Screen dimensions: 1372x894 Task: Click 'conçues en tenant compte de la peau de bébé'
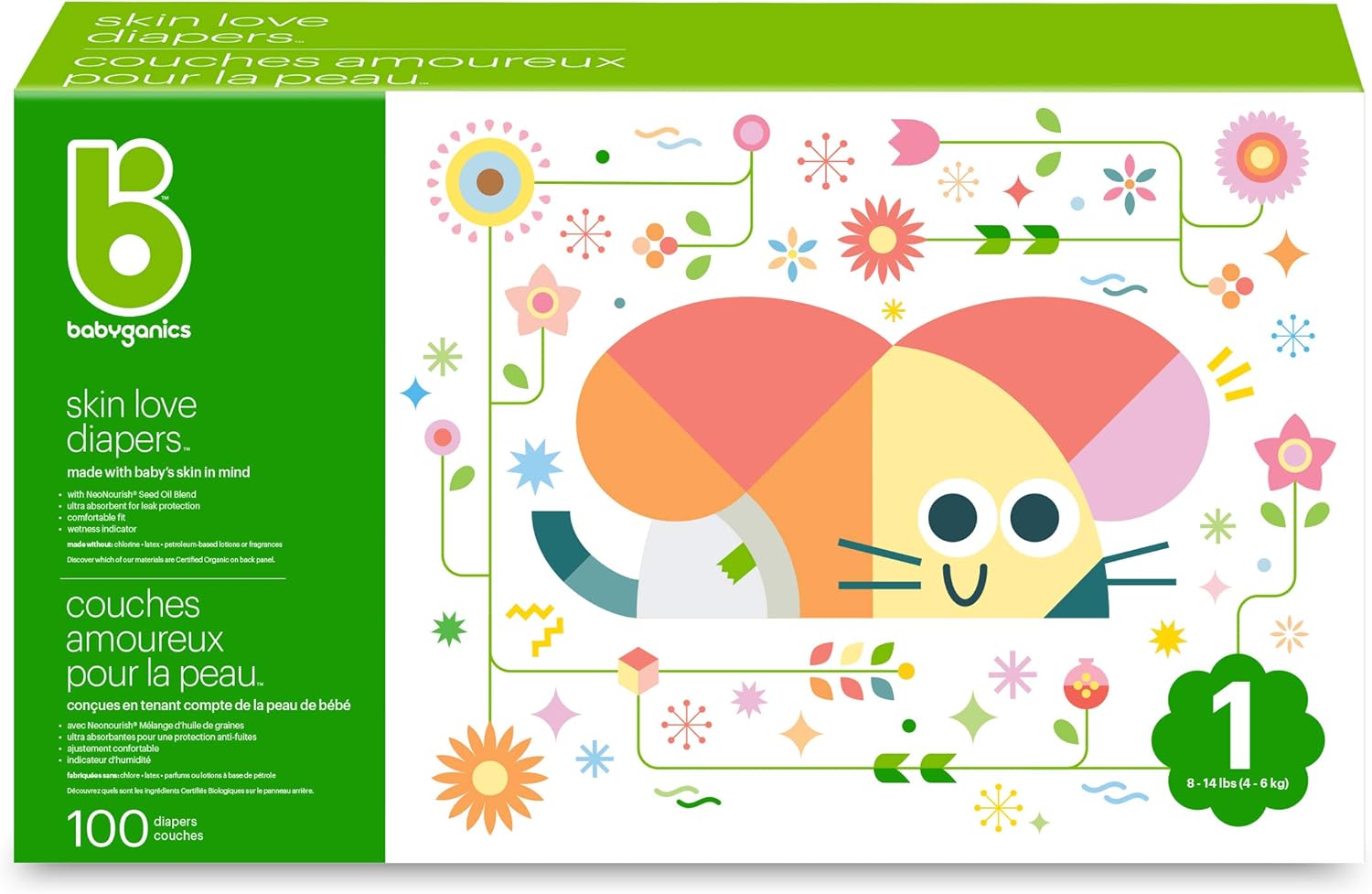tap(209, 706)
